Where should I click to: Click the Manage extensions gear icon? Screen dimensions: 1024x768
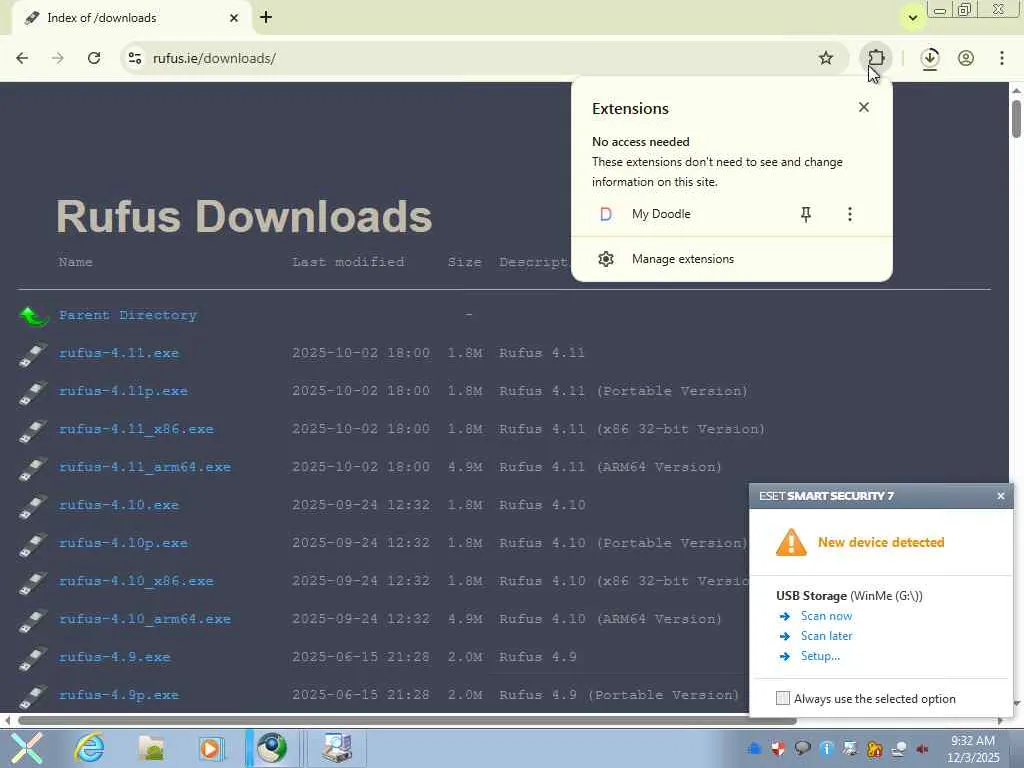click(x=606, y=259)
